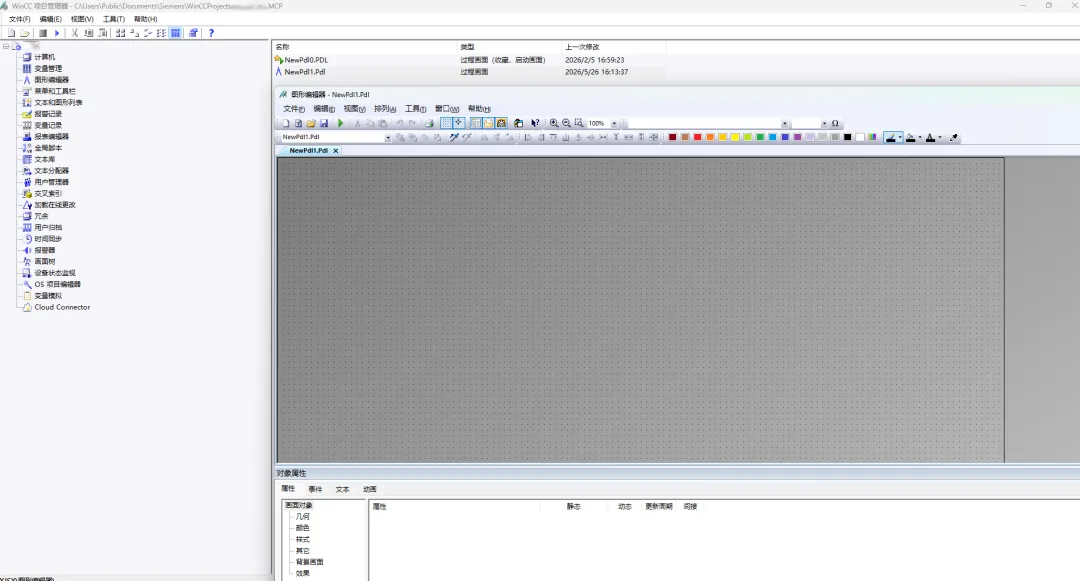Open the 100% zoom level dropdown
The image size is (1080, 581).
pos(614,124)
